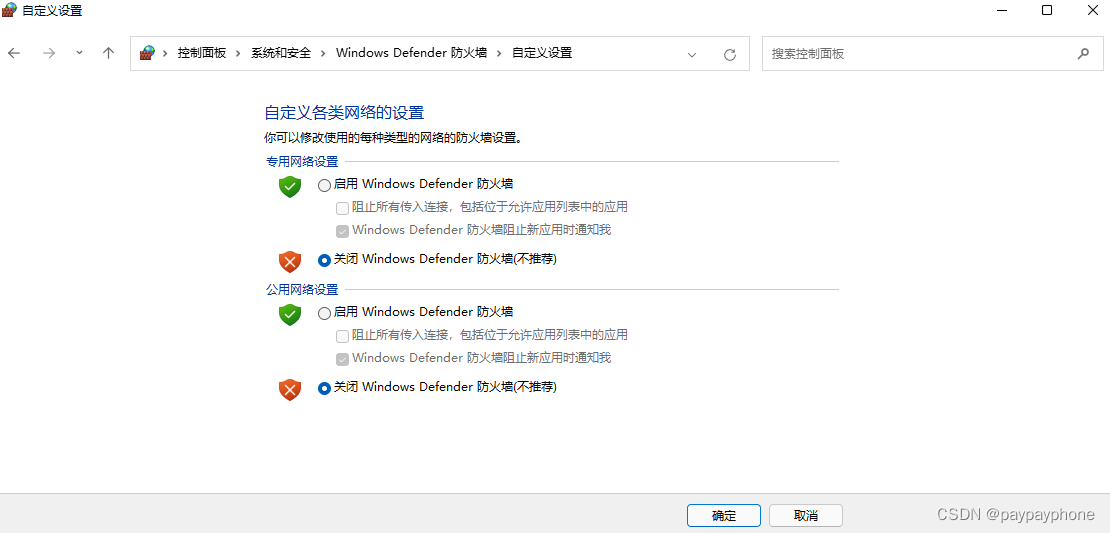Image resolution: width=1110 pixels, height=533 pixels.
Task: Click the firewall icon in the address bar
Action: click(147, 53)
